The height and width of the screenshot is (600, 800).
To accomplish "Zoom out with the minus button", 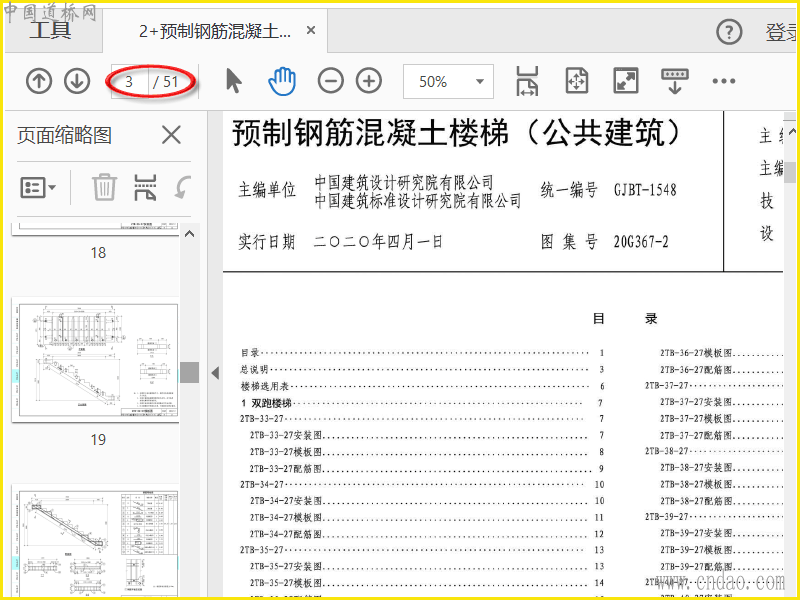I will point(330,81).
